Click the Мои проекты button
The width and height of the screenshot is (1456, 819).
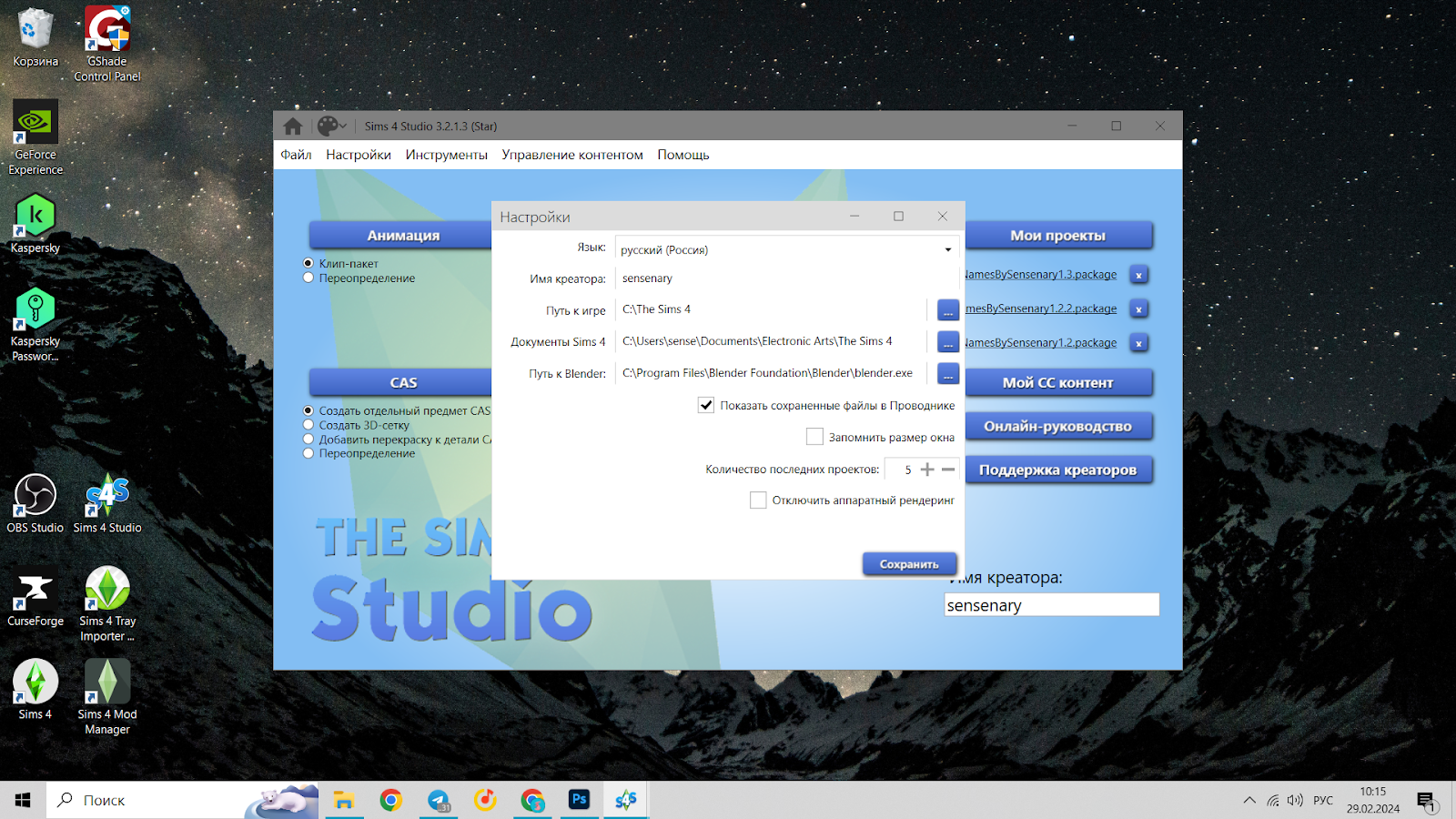[x=1058, y=235]
